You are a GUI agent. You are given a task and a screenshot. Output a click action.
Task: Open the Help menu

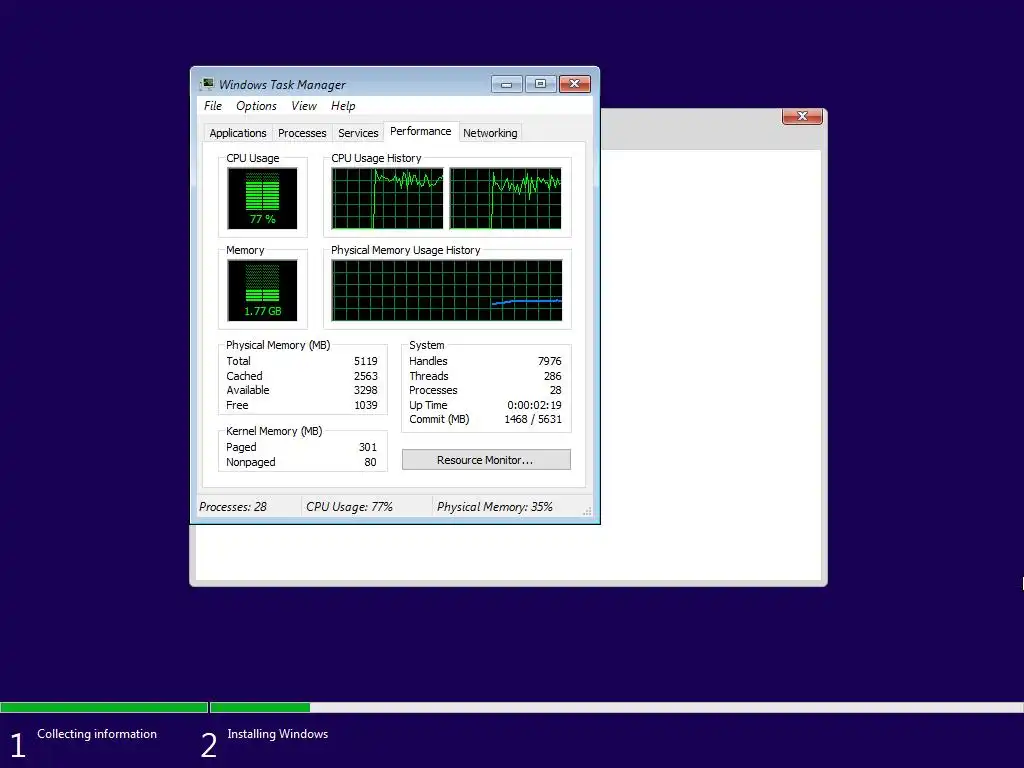pos(343,106)
